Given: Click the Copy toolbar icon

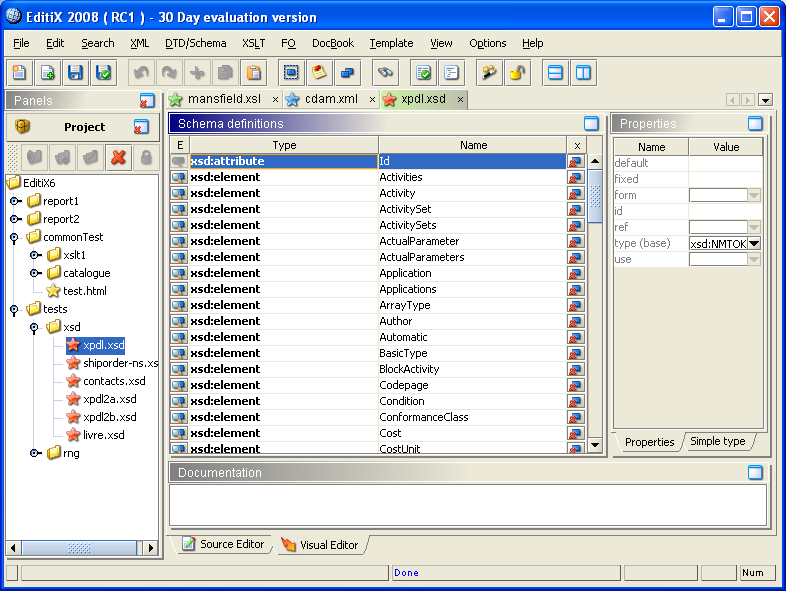Looking at the screenshot, I should point(225,73).
